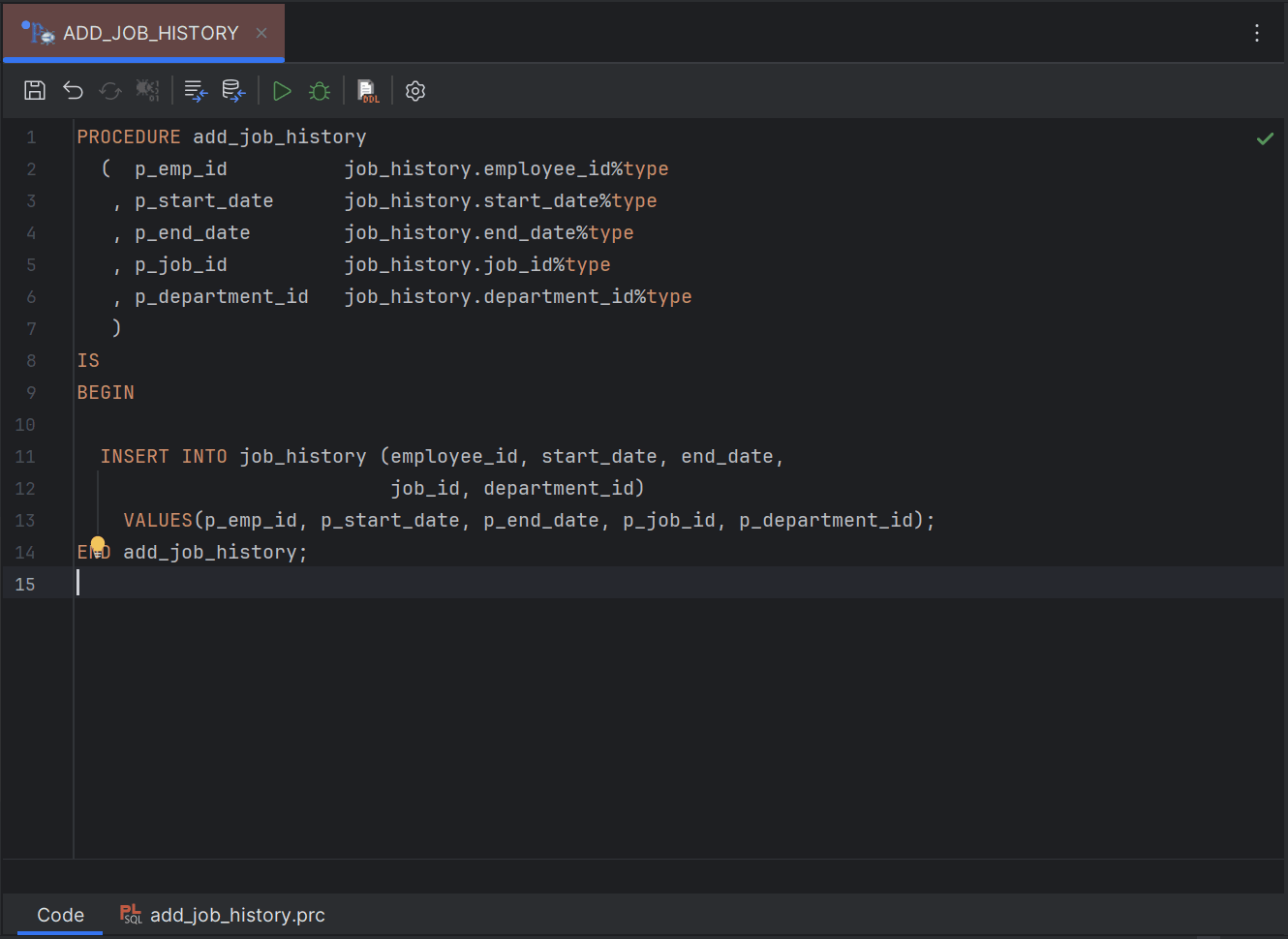Image resolution: width=1288 pixels, height=939 pixels.
Task: Run the add_job_history procedure
Action: click(282, 90)
